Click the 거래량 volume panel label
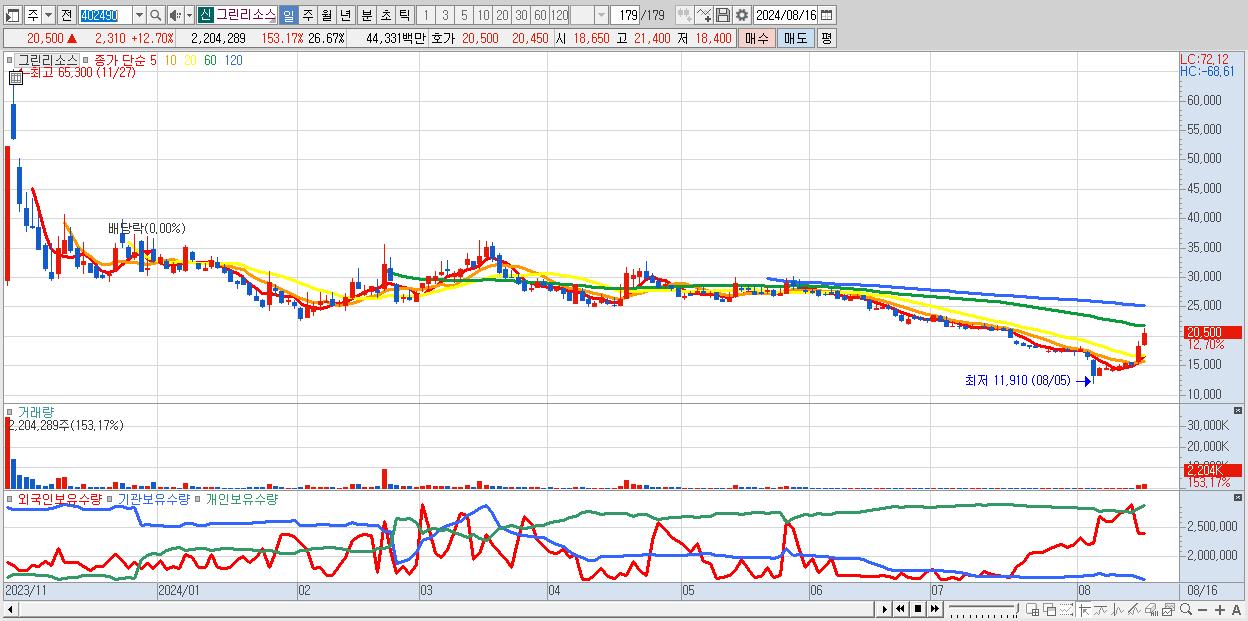The height and width of the screenshot is (621, 1248). [36, 411]
